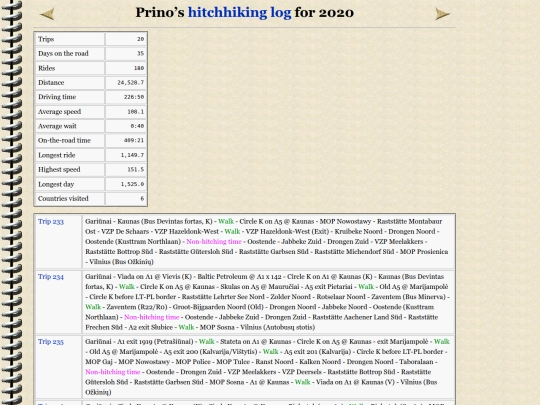Select the 'Driving time' label
Image resolution: width=540 pixels, height=405 pixels.
pos(57,97)
